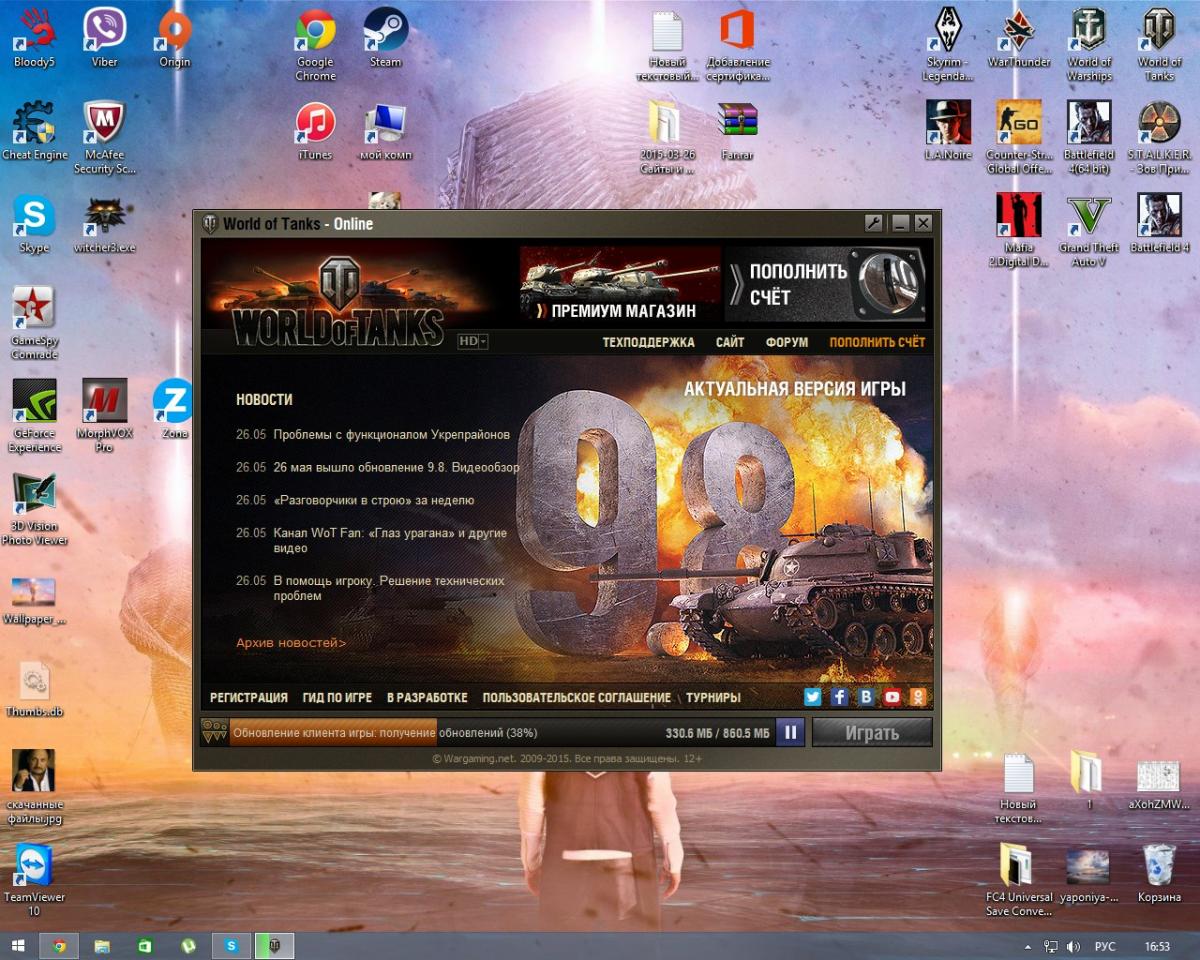Open the Facebook social icon

[x=839, y=697]
